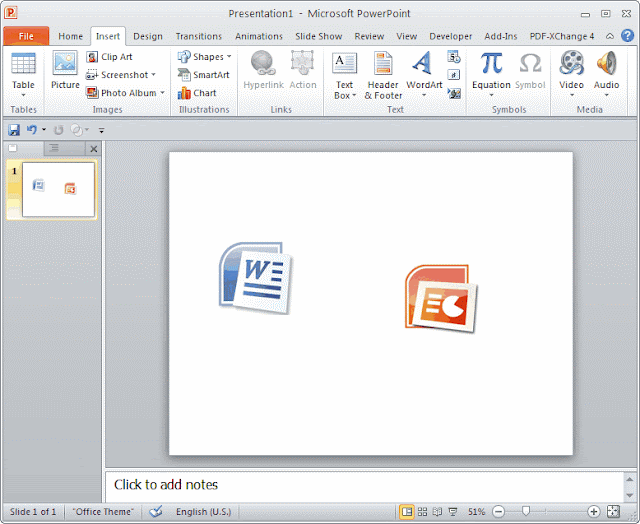This screenshot has width=640, height=524.
Task: Open the Screenshot dropdown arrow
Action: (x=153, y=75)
